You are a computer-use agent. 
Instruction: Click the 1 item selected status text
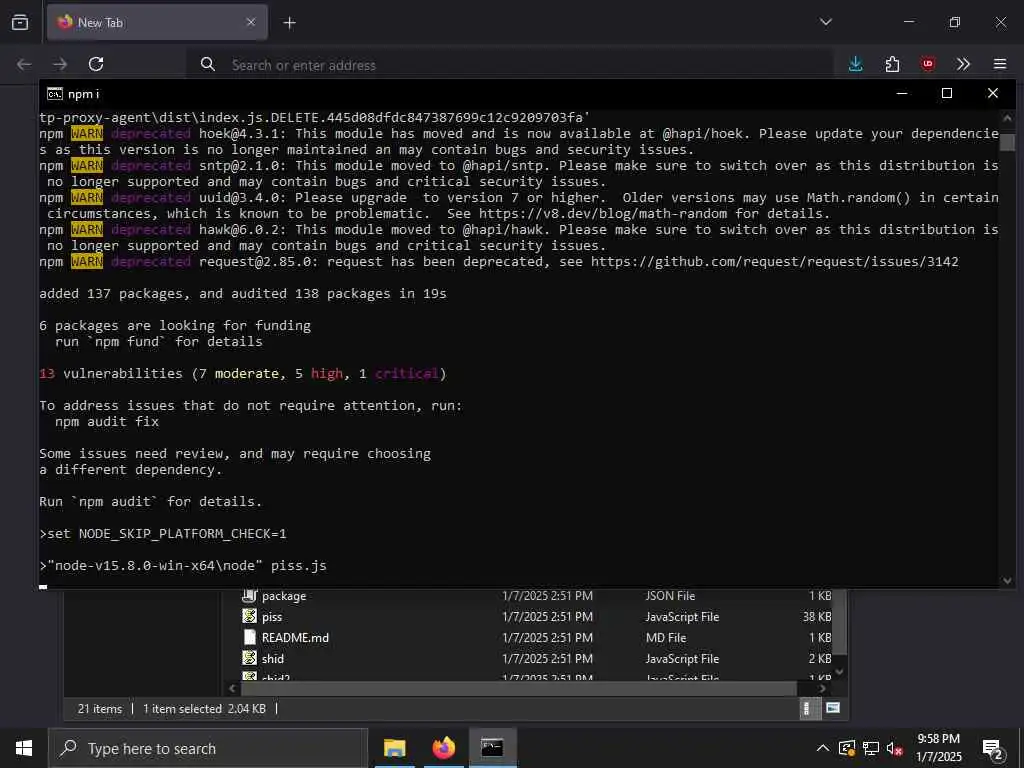click(x=182, y=709)
